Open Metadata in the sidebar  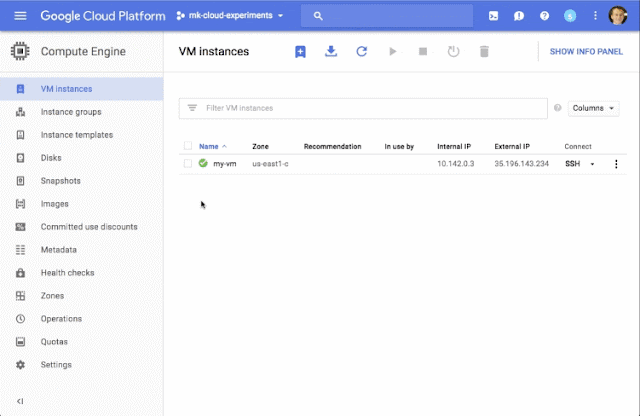click(x=82, y=249)
